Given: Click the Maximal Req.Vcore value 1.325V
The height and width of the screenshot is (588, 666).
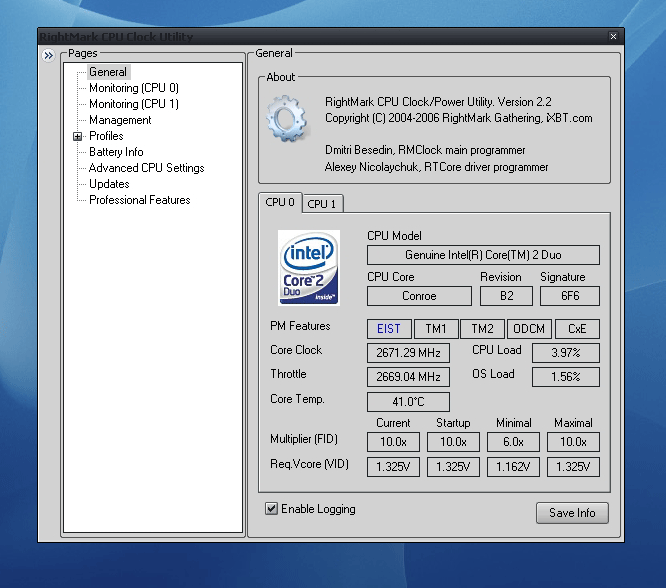Looking at the screenshot, I should pyautogui.click(x=573, y=467).
